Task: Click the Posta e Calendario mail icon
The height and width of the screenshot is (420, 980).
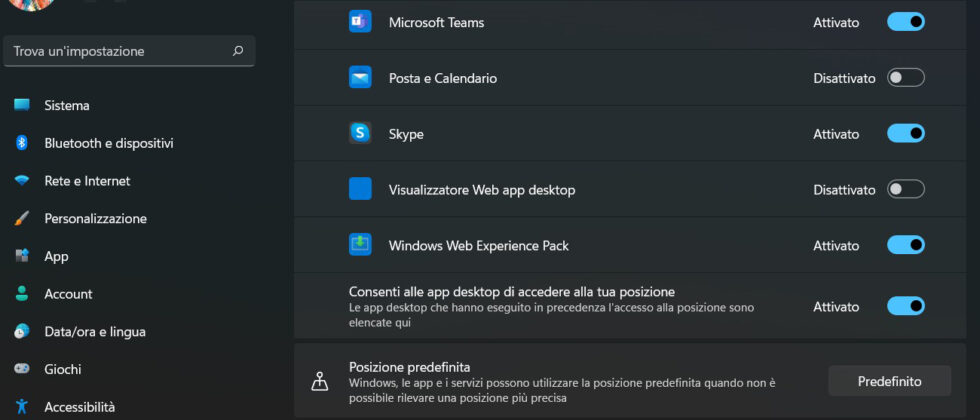Action: click(x=360, y=78)
